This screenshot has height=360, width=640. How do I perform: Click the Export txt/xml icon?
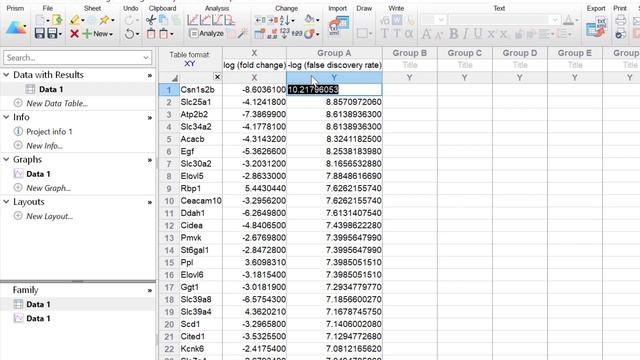pyautogui.click(x=596, y=27)
